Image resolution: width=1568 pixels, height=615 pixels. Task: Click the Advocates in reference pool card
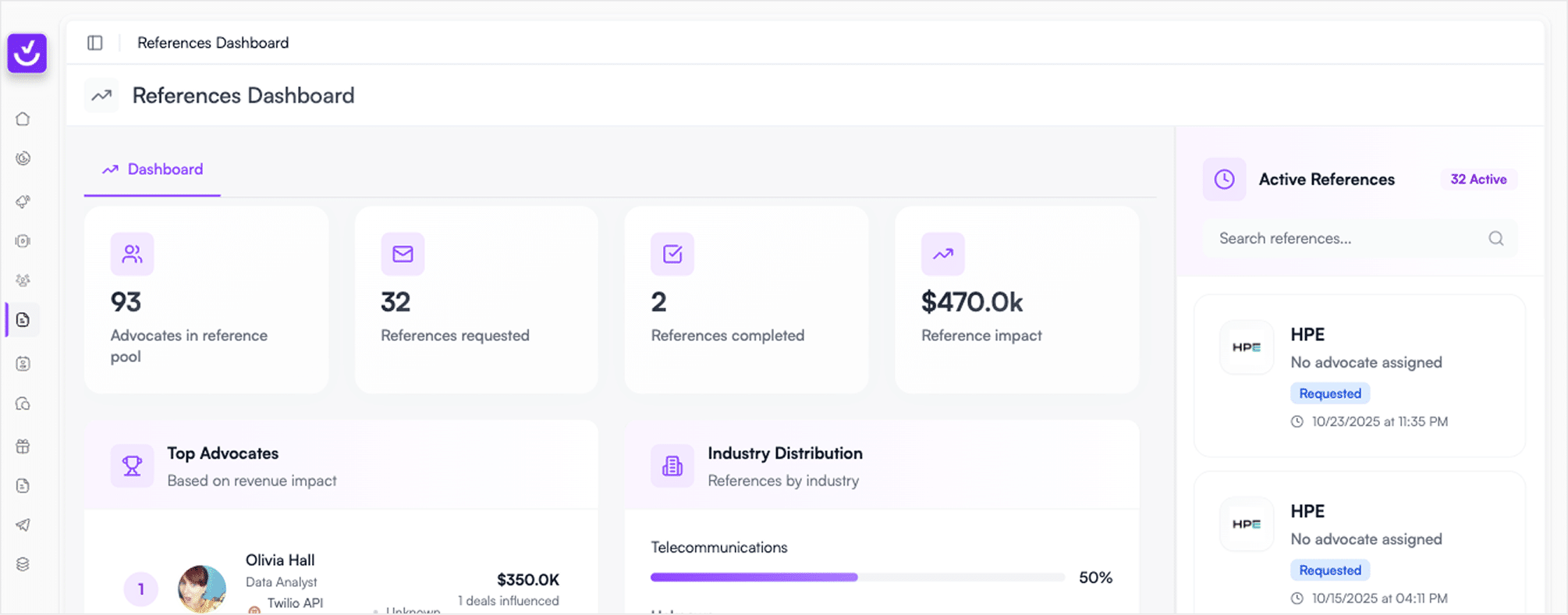[x=206, y=300]
